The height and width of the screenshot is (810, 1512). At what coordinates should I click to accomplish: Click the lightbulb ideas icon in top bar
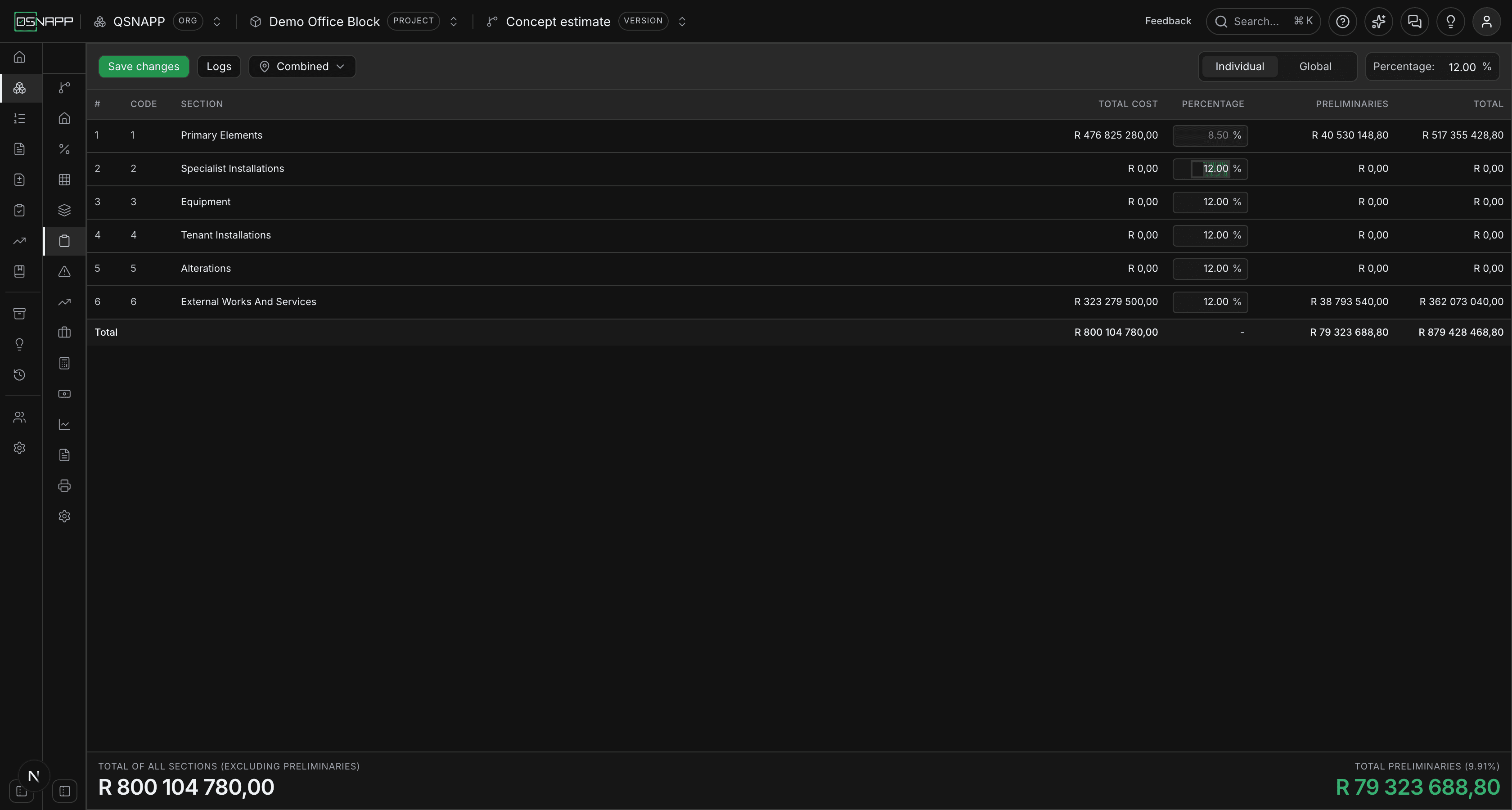[1450, 22]
